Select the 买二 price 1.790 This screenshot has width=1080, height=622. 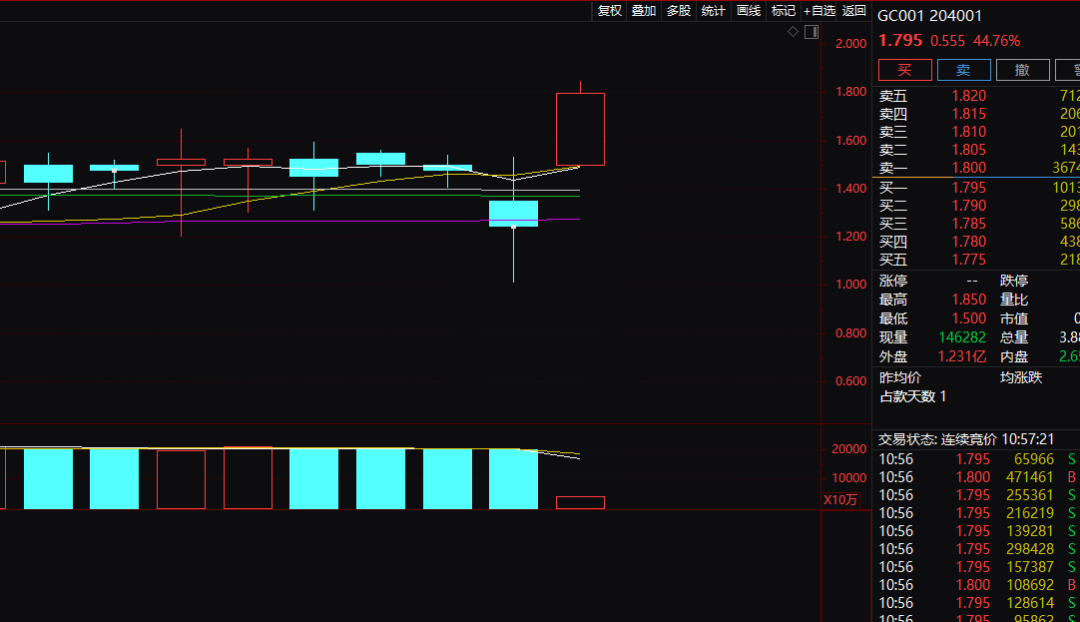(x=968, y=205)
